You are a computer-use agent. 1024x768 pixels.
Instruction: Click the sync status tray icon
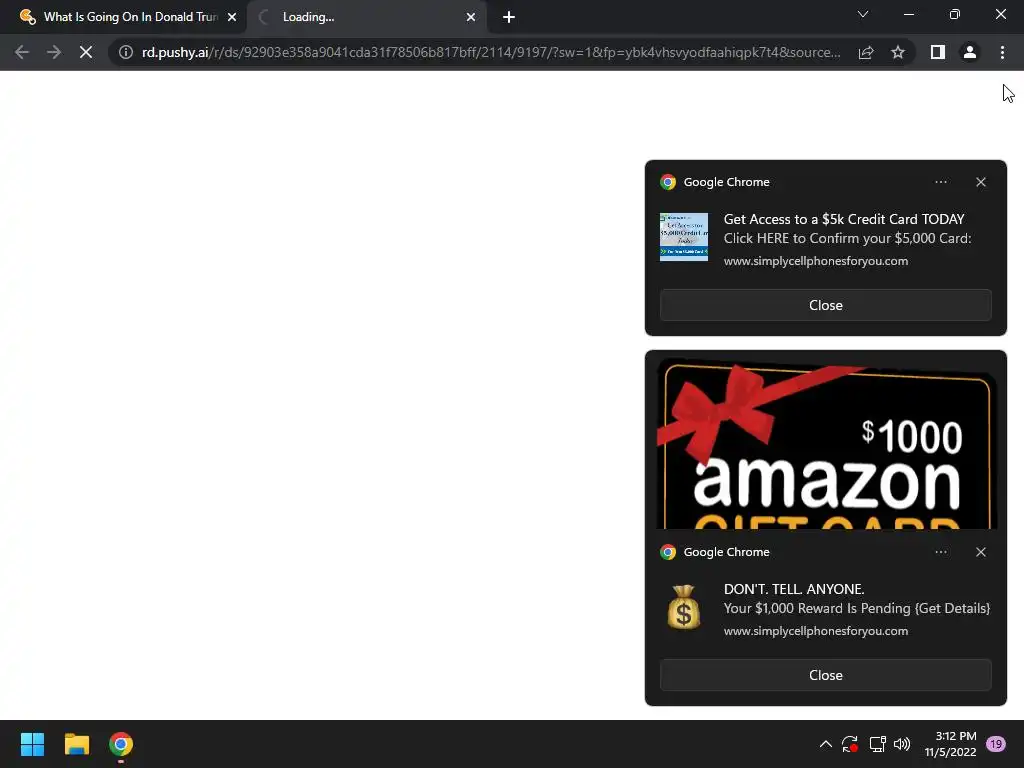point(850,744)
